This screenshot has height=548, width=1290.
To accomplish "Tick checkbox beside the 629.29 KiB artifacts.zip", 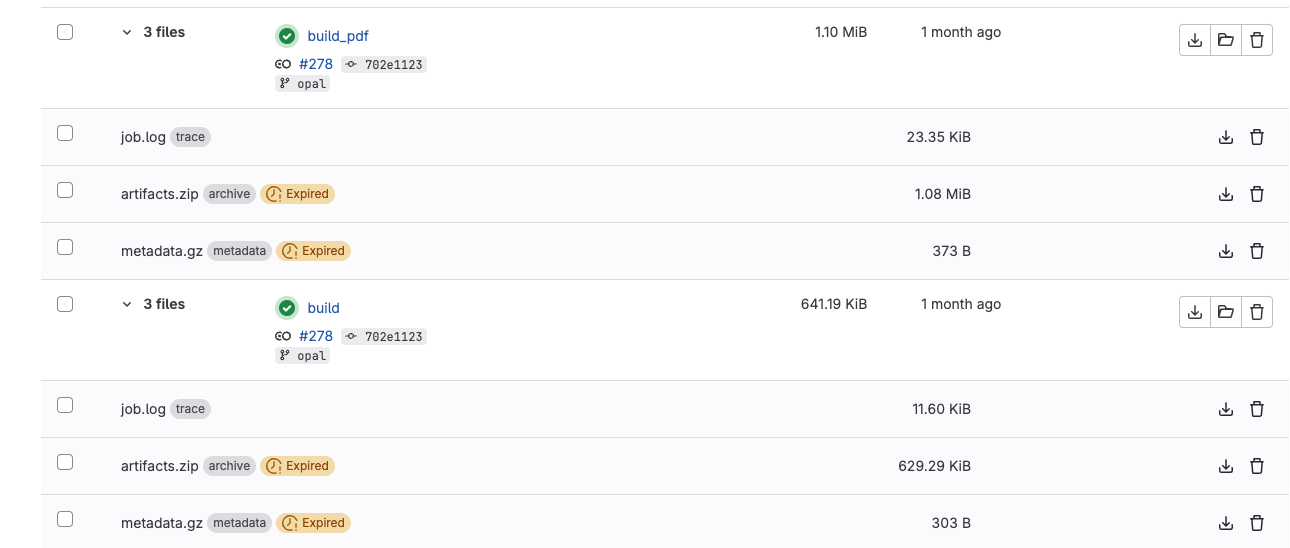I will click(x=65, y=462).
